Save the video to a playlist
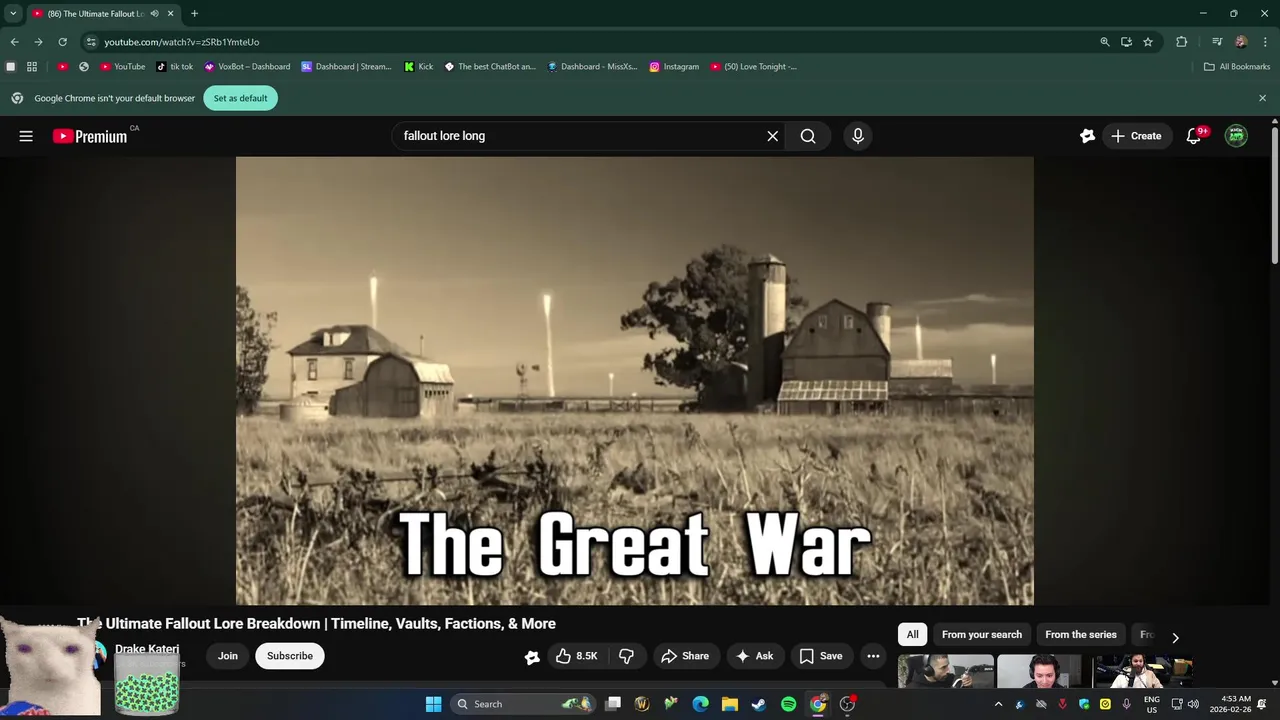 (x=821, y=656)
